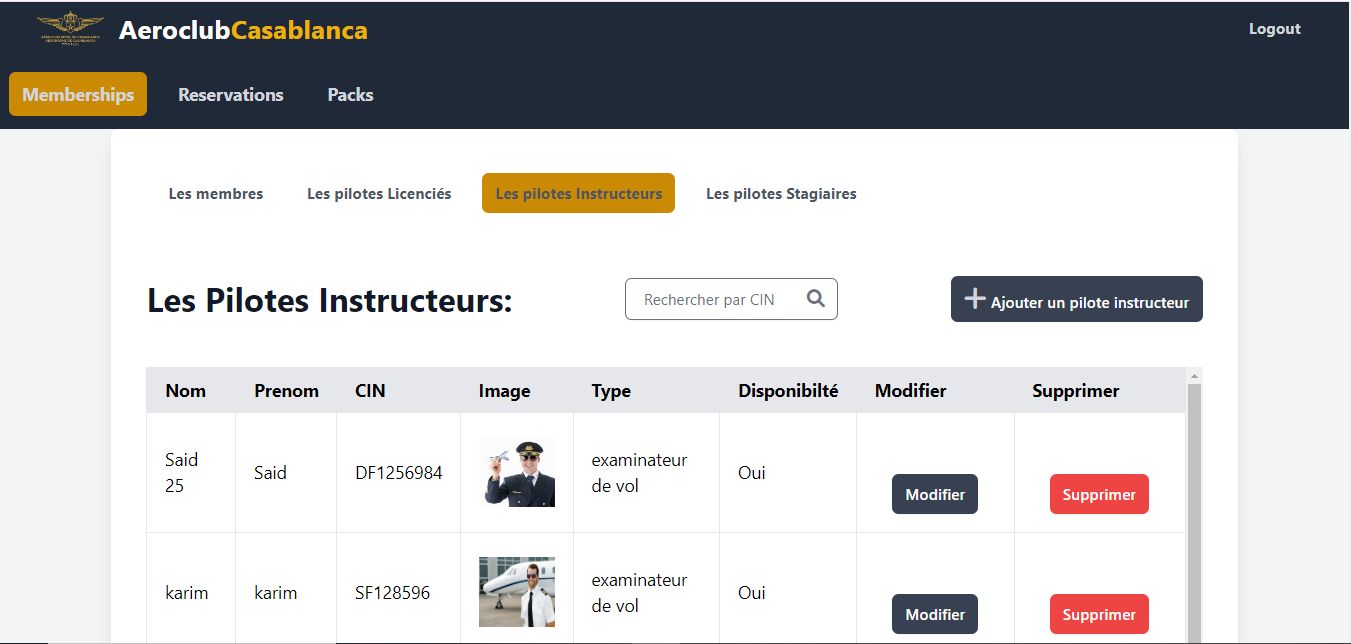Delete the Said 25 pilot row

[x=1099, y=494]
